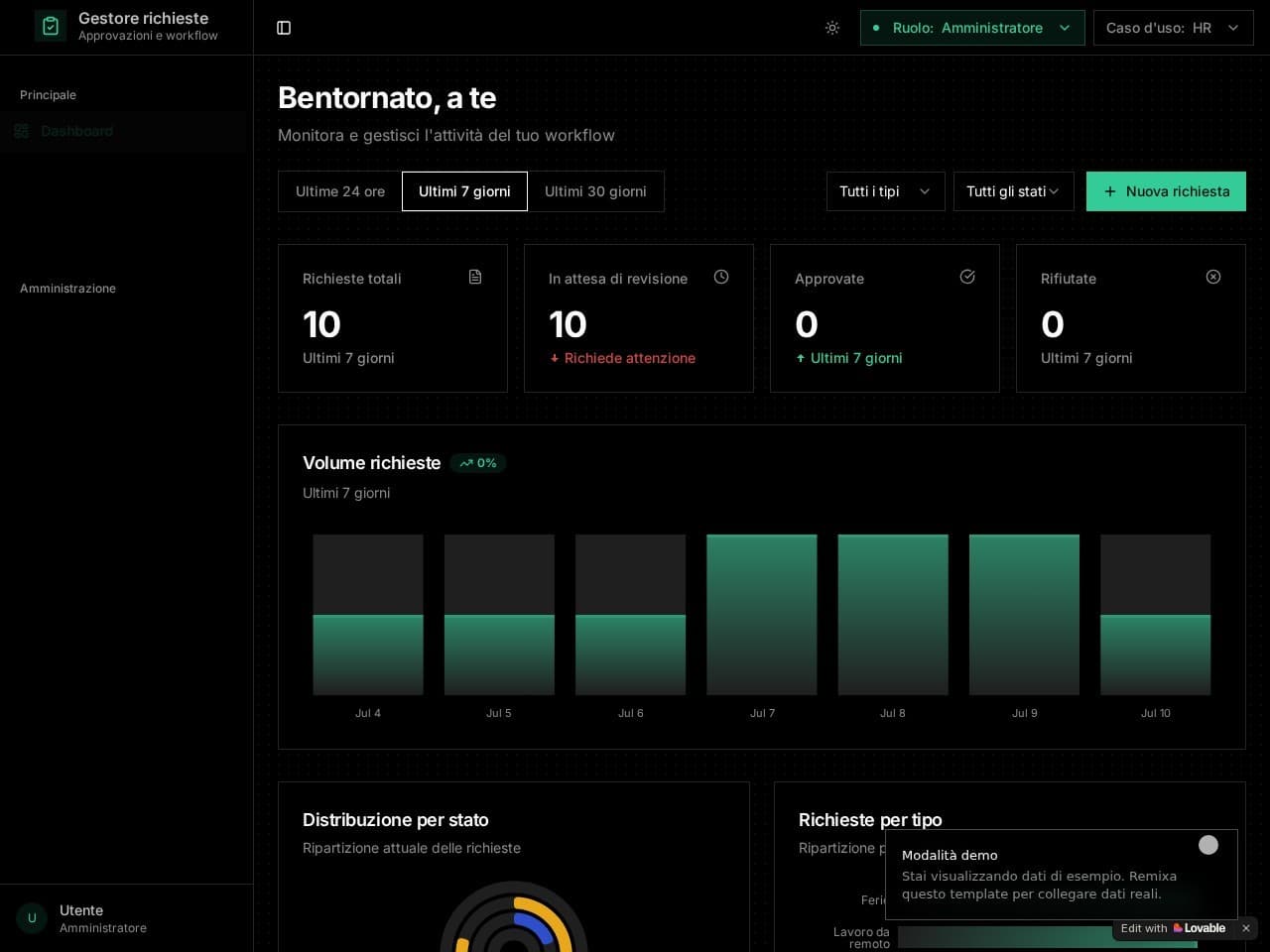Expand the Tutti gli stati filter
Image resolution: width=1270 pixels, height=952 pixels.
(1013, 191)
